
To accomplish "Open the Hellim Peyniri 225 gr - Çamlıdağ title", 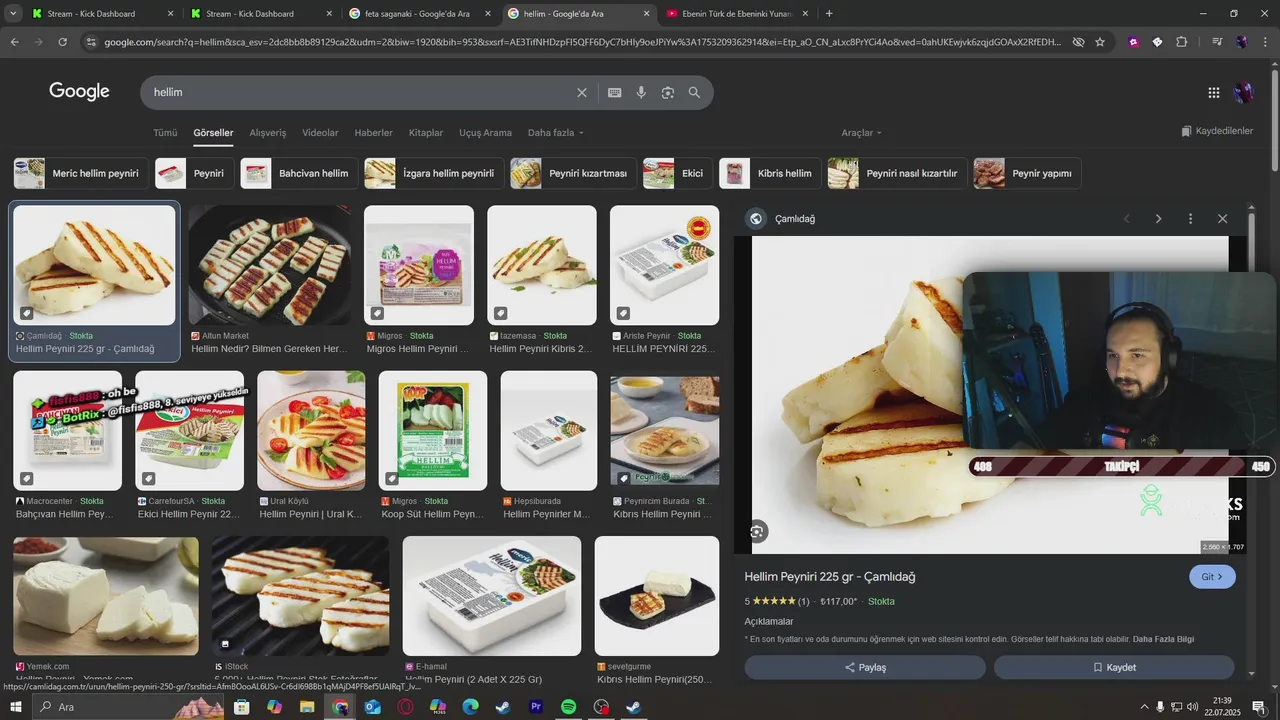I will click(x=830, y=577).
